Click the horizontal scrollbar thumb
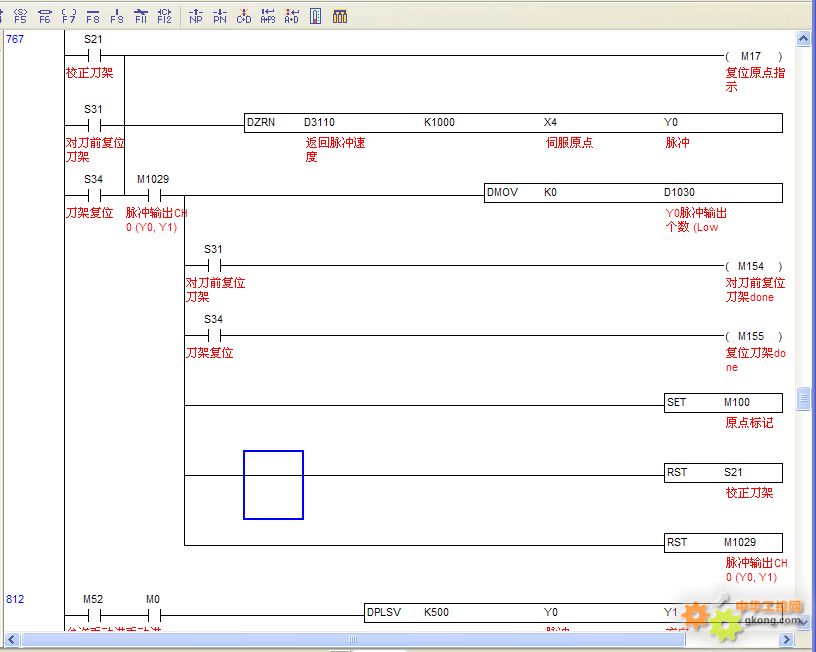The image size is (816, 652). point(353,639)
